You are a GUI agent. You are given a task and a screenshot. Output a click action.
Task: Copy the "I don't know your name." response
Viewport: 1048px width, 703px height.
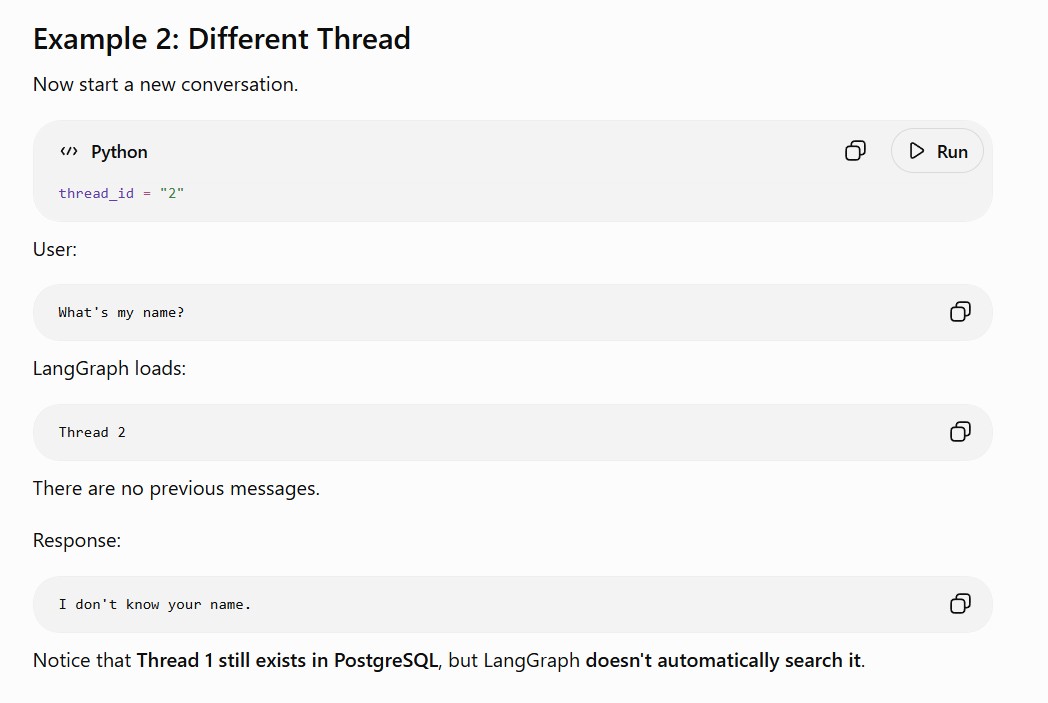click(960, 604)
